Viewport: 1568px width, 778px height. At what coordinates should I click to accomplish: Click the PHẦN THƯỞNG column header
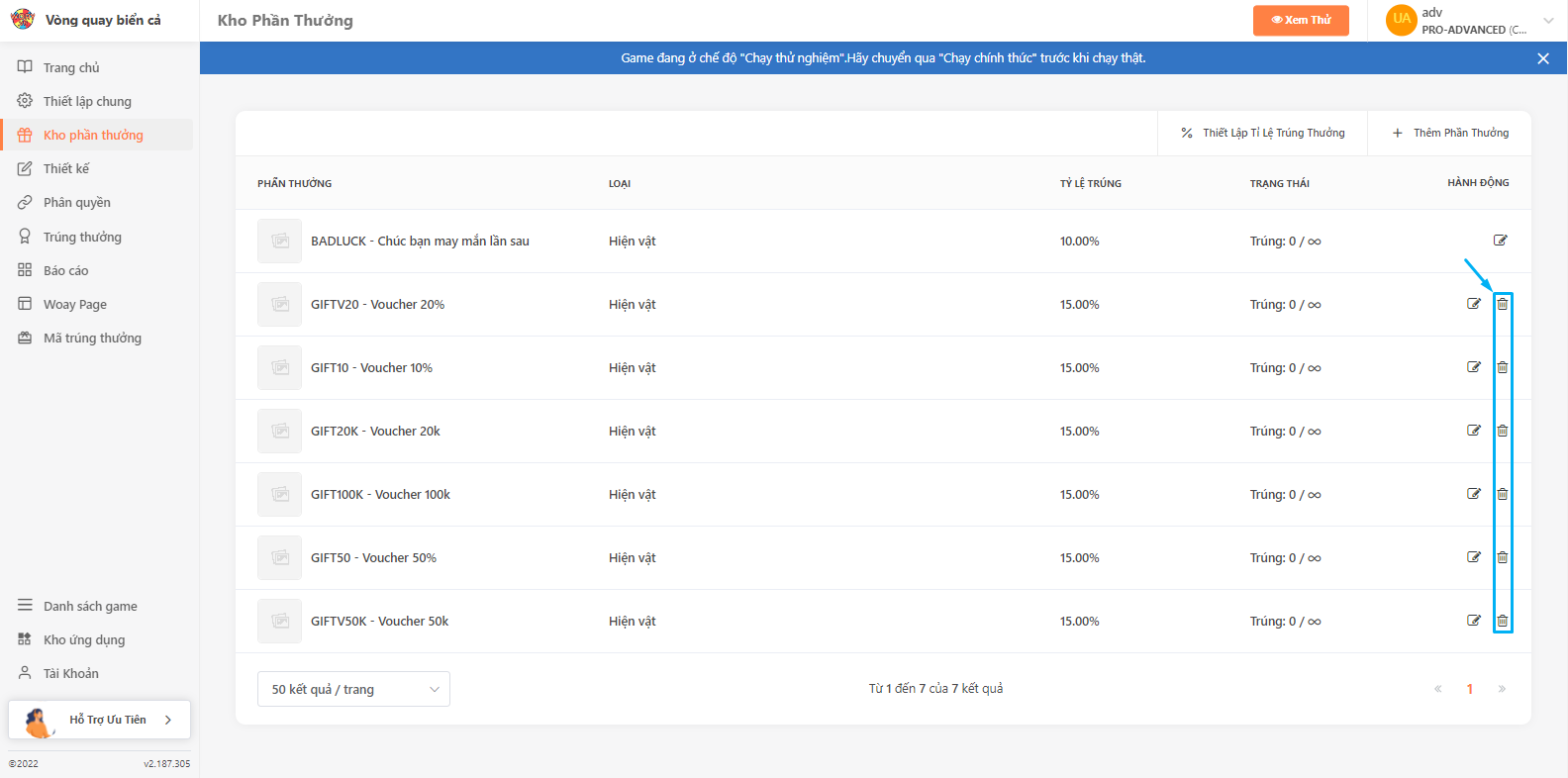[295, 183]
